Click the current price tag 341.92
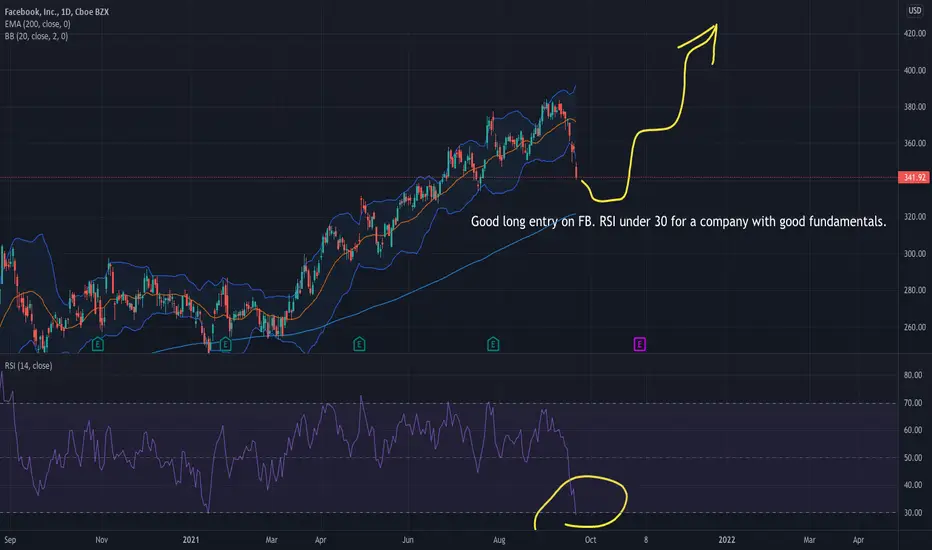Screen dimensions: 932x550 (914, 177)
